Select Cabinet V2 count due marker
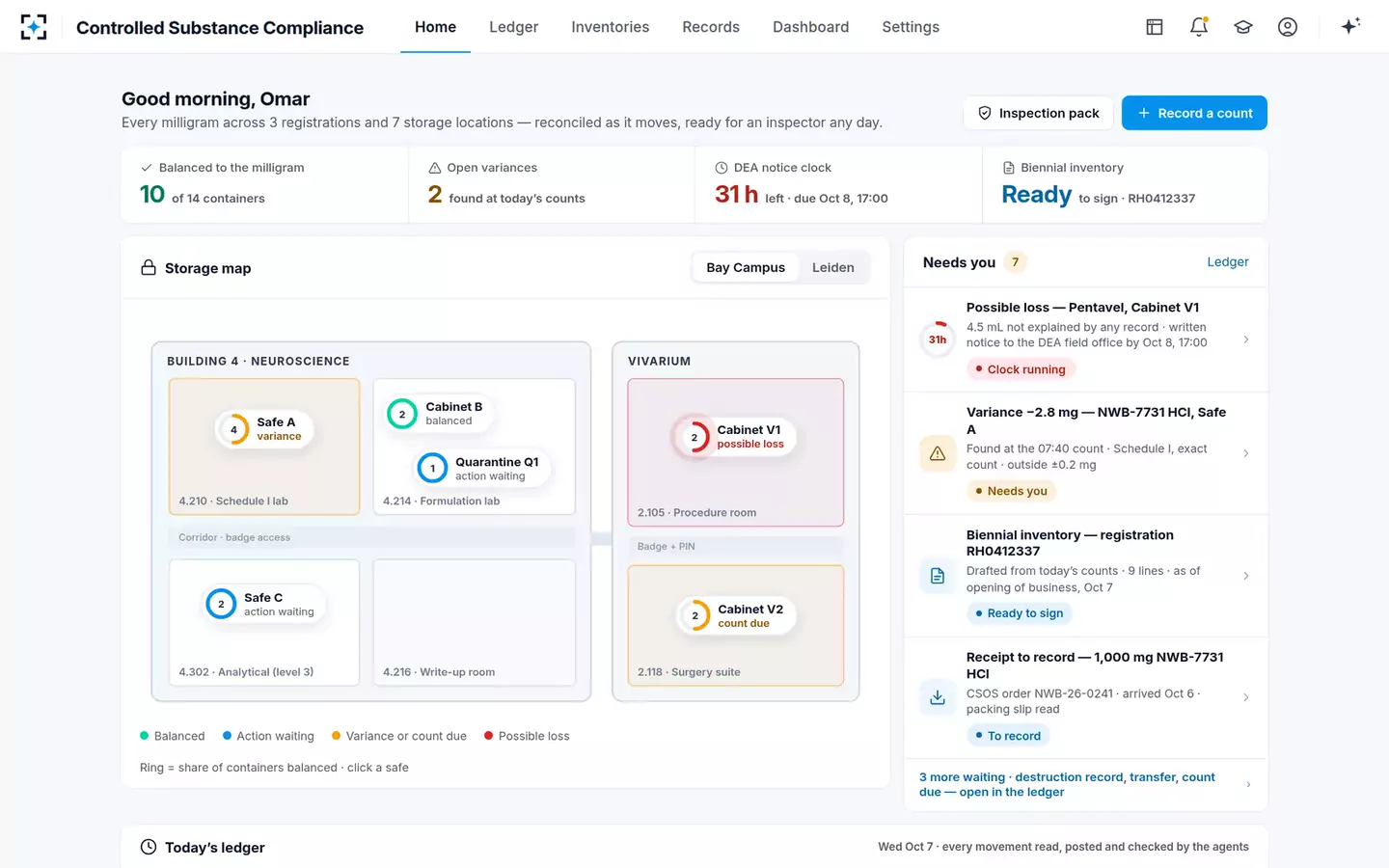Screen dimensions: 1389x868 point(737,615)
